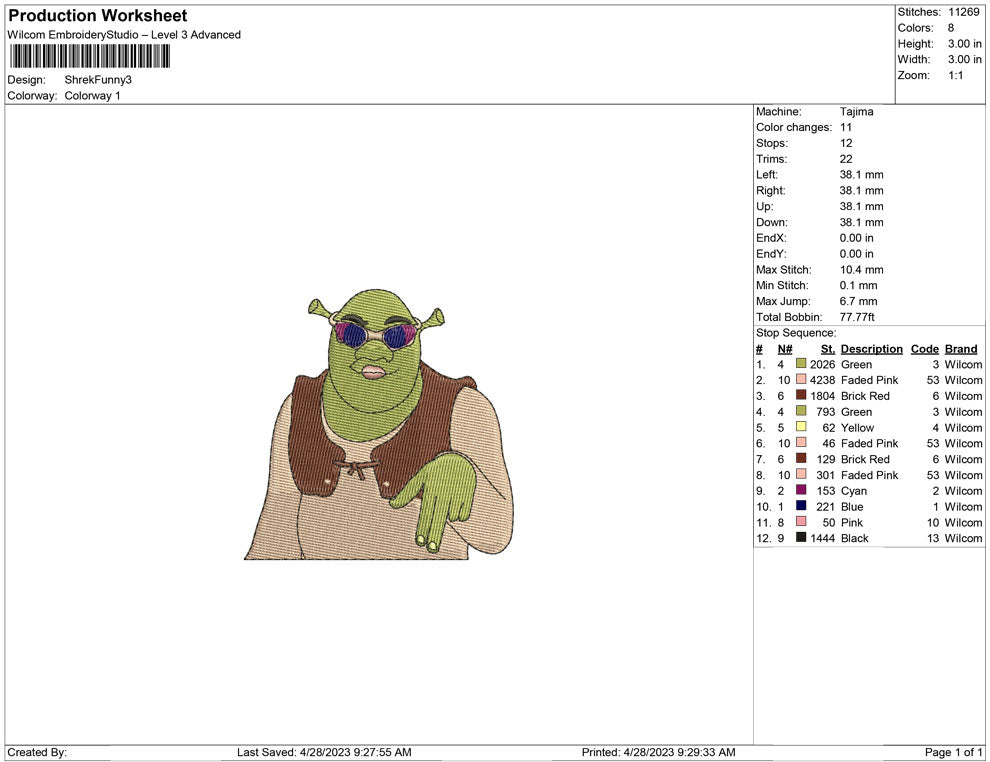Select the green swatch in row 4
Viewport: 990px width, 762px height.
(801, 411)
